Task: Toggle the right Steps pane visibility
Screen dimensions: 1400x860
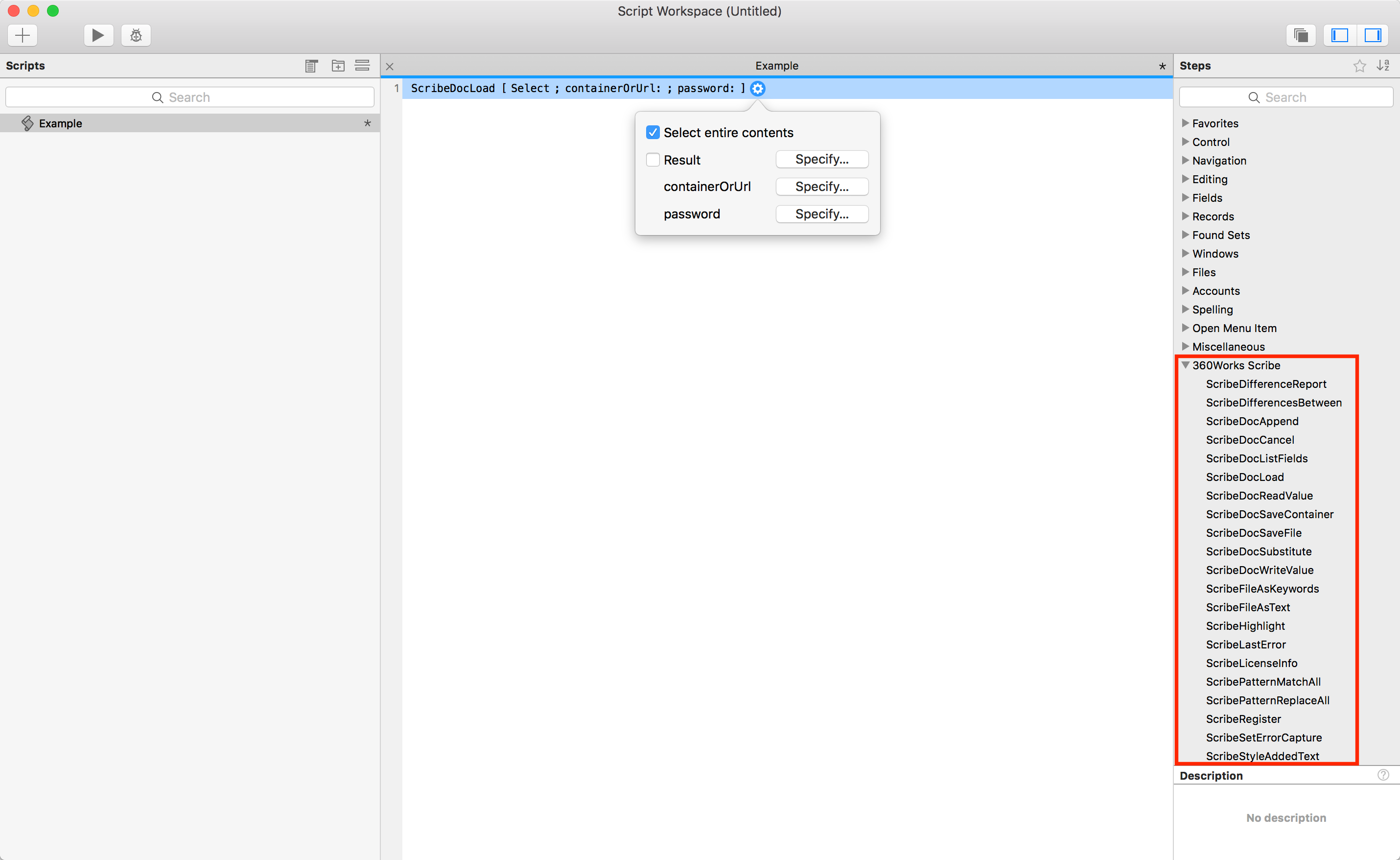Action: pyautogui.click(x=1373, y=35)
